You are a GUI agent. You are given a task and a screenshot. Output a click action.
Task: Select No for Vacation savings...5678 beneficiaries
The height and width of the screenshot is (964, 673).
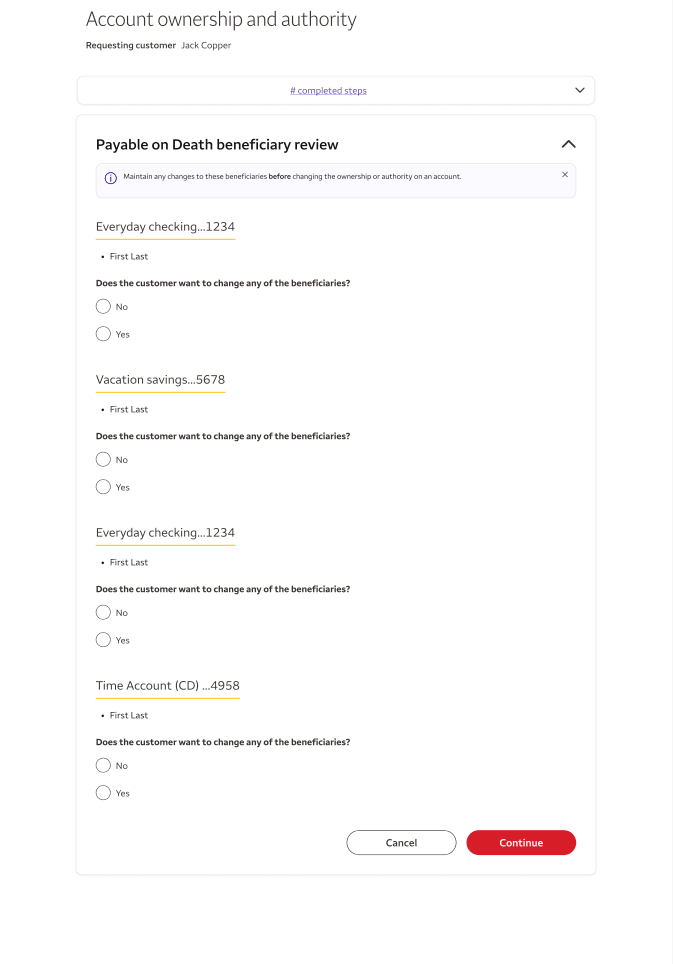tap(103, 460)
